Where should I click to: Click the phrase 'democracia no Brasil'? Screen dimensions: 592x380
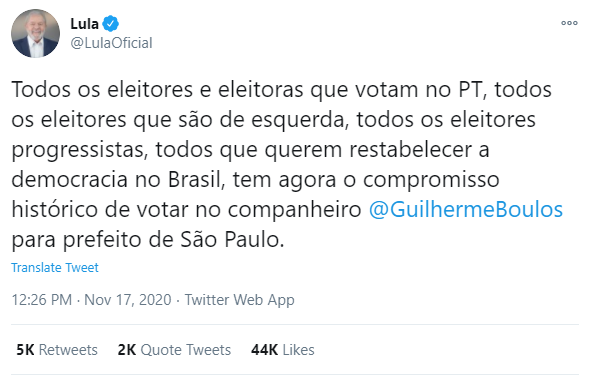118,179
